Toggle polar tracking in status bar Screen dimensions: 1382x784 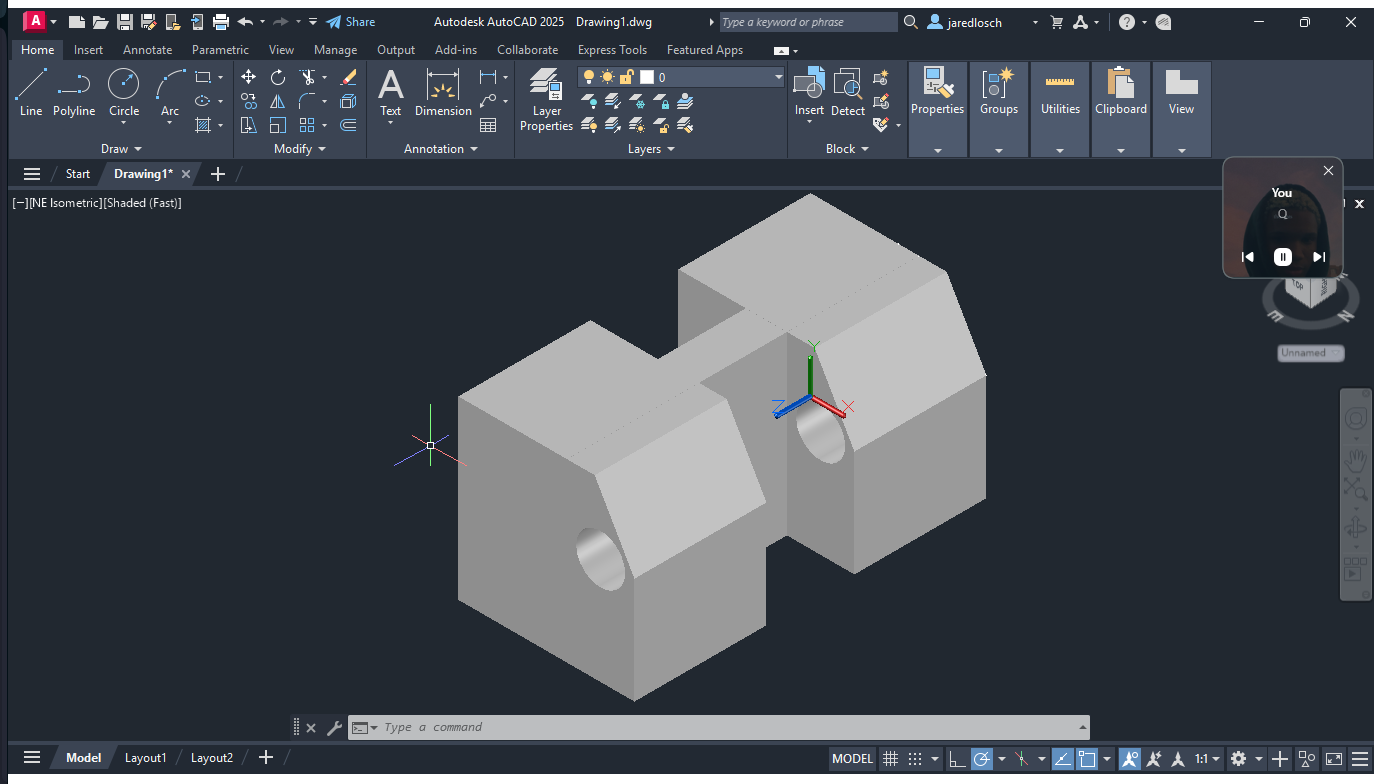click(x=982, y=758)
